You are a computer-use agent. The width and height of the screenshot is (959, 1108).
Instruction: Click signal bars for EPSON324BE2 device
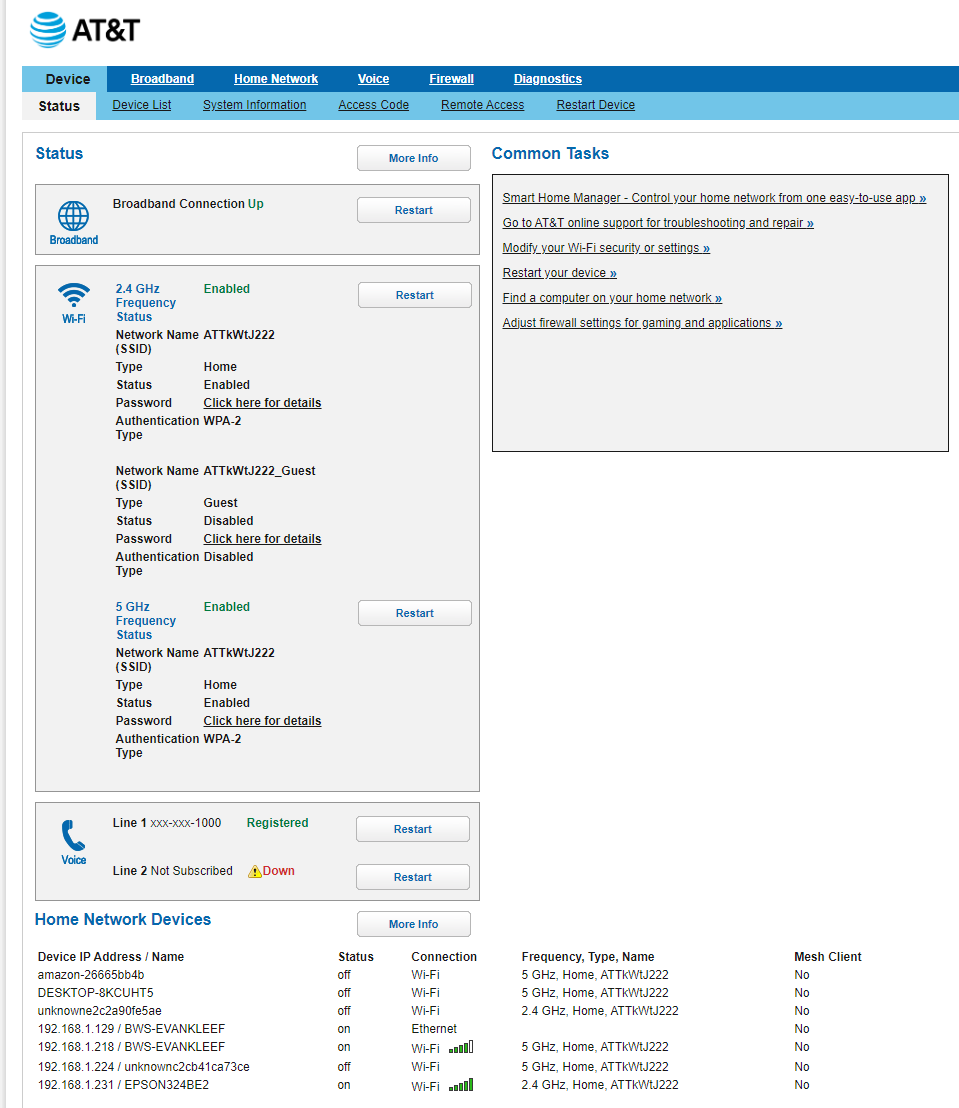click(x=461, y=1085)
